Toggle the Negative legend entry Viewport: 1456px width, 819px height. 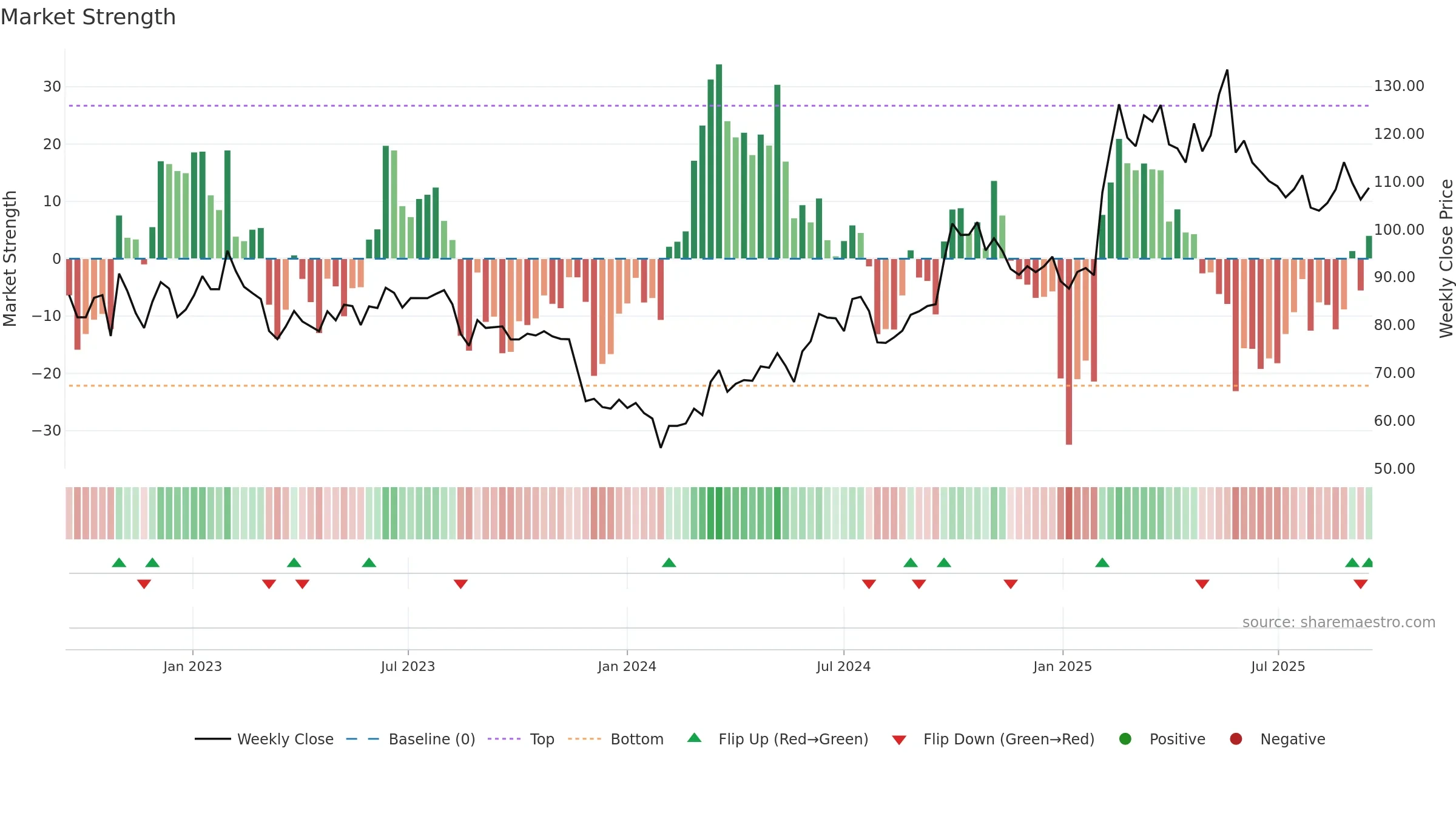coord(1277,739)
